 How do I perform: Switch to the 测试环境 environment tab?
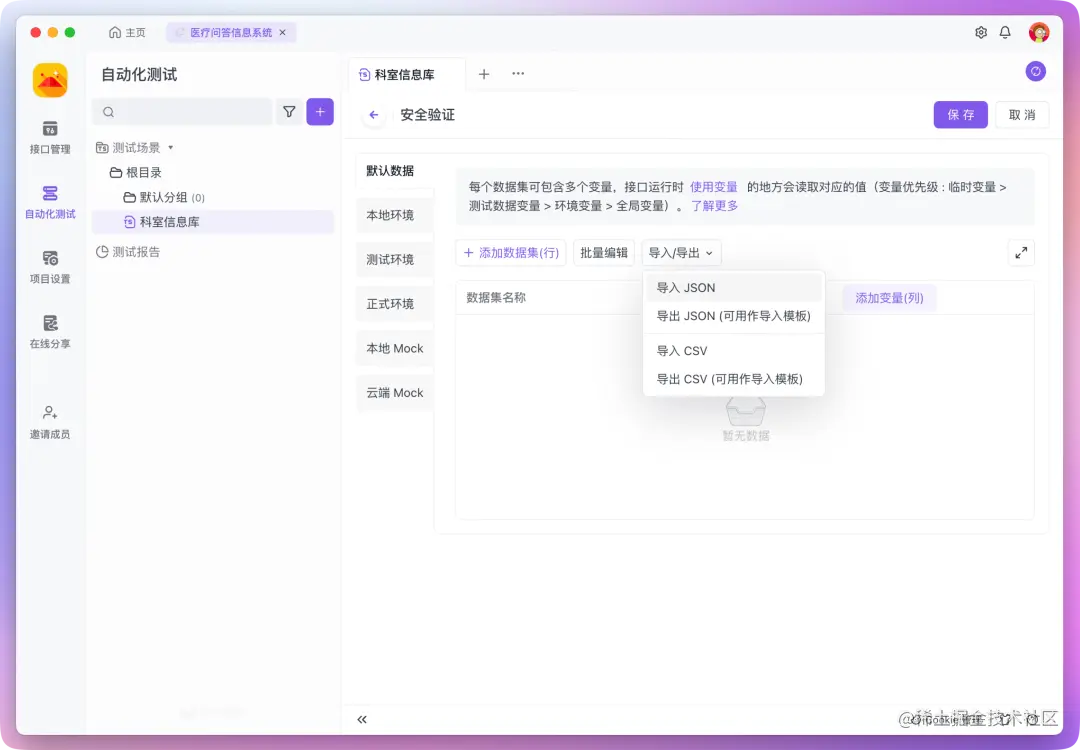pyautogui.click(x=394, y=259)
